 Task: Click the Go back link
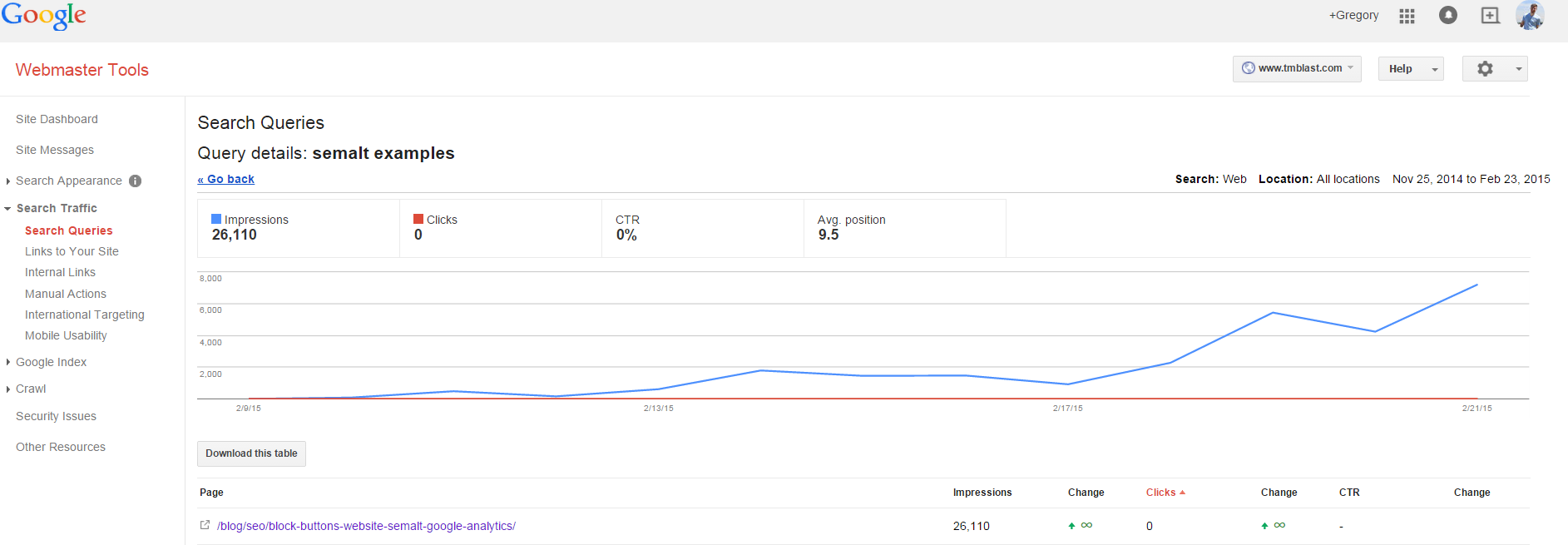[225, 179]
